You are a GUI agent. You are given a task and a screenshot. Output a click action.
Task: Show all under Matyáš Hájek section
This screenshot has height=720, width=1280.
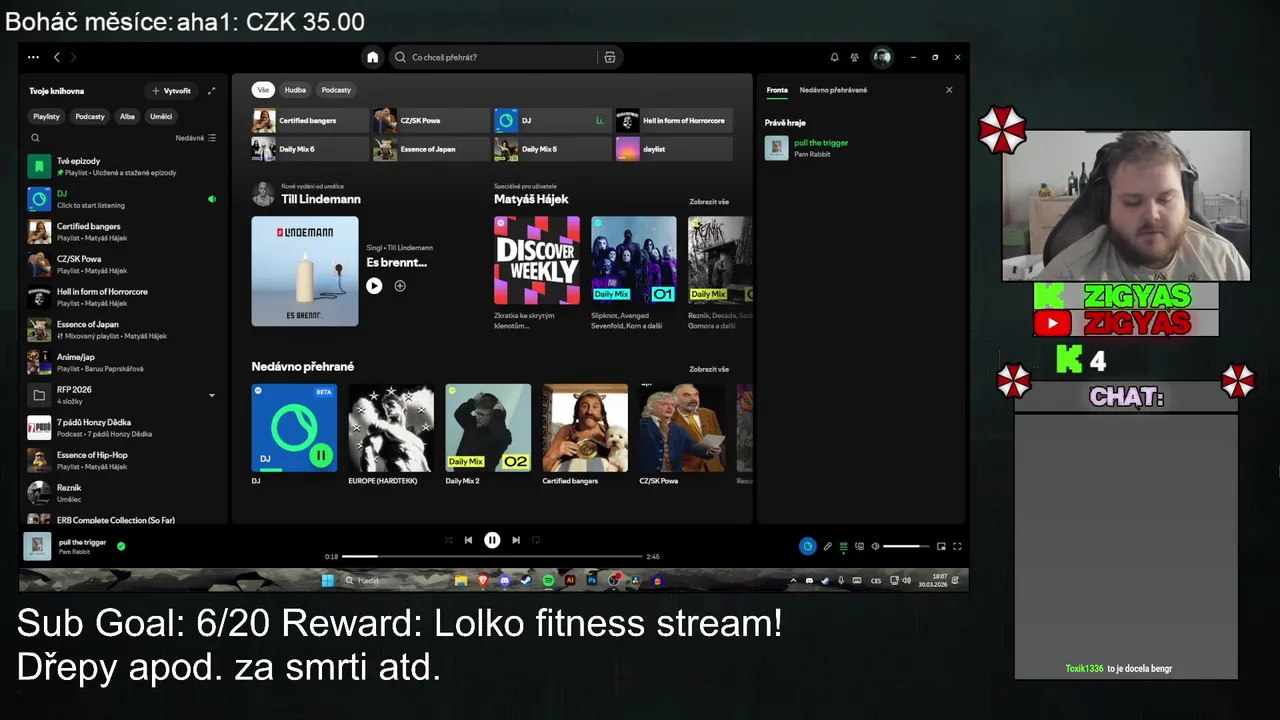click(x=709, y=202)
